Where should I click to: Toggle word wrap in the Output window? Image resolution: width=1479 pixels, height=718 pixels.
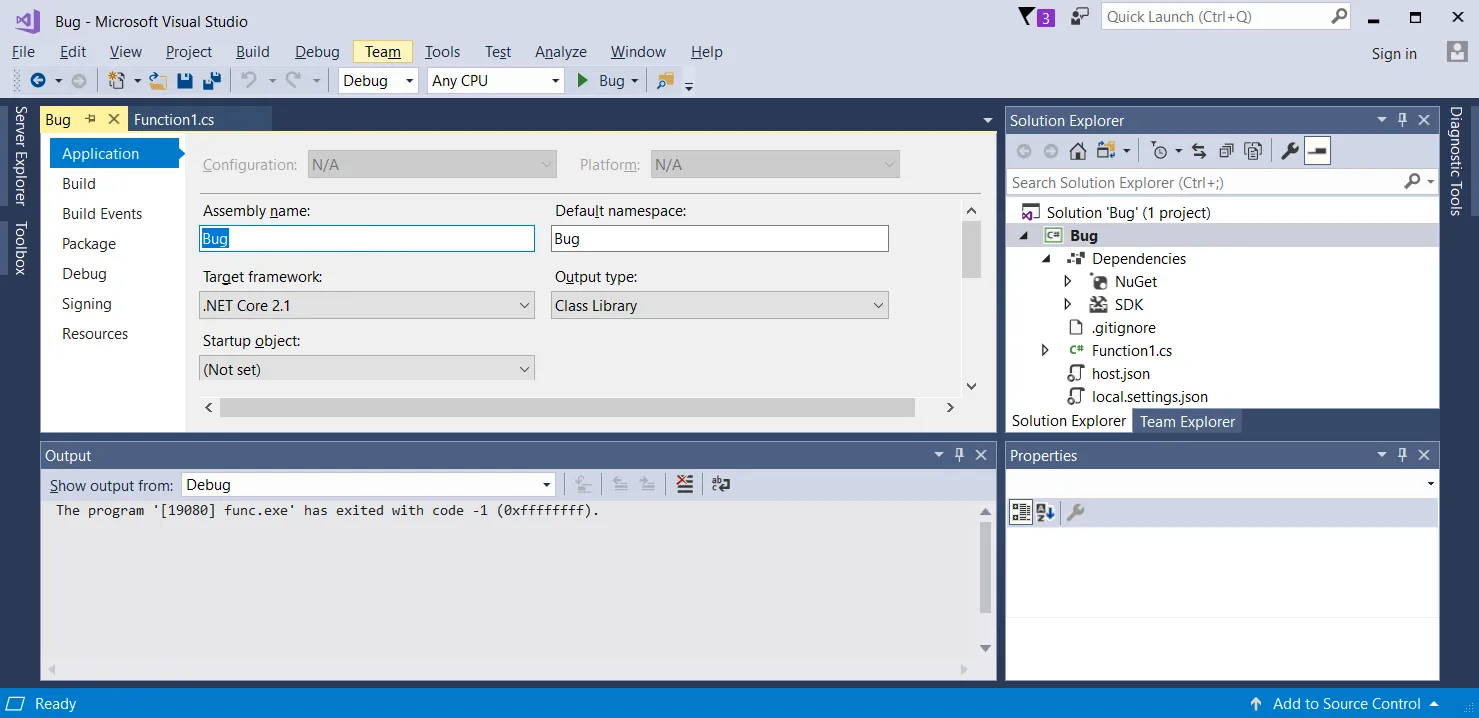pyautogui.click(x=721, y=484)
